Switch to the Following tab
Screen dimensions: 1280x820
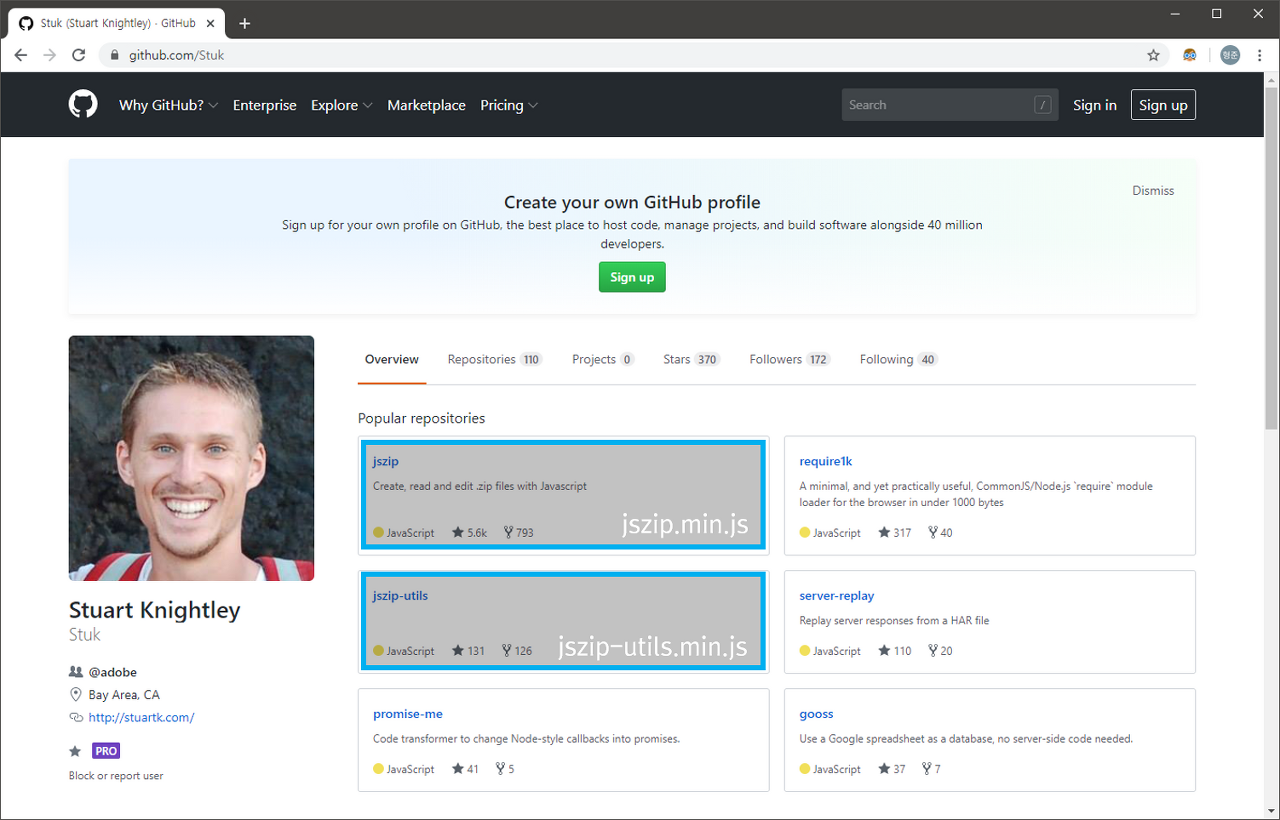coord(899,359)
